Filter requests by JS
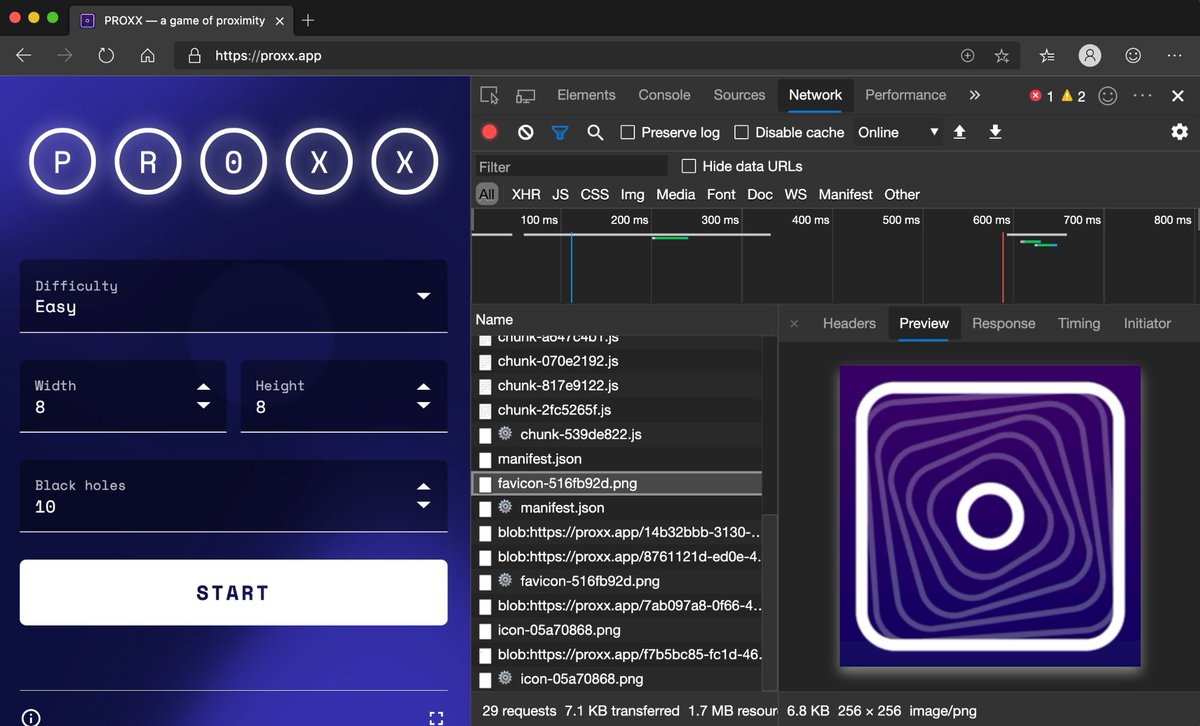 coord(560,195)
